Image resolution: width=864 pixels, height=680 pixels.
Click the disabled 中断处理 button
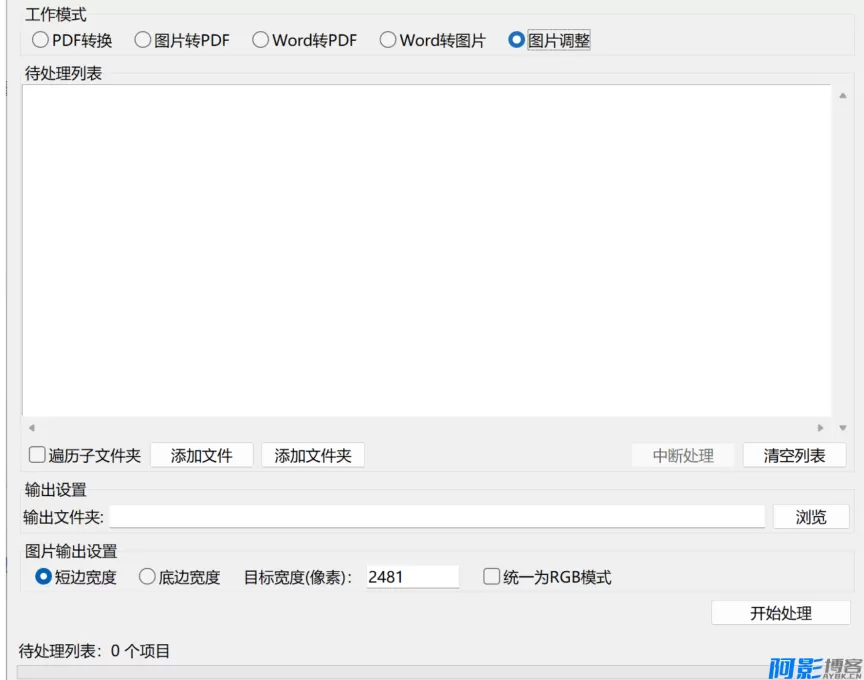click(x=684, y=455)
